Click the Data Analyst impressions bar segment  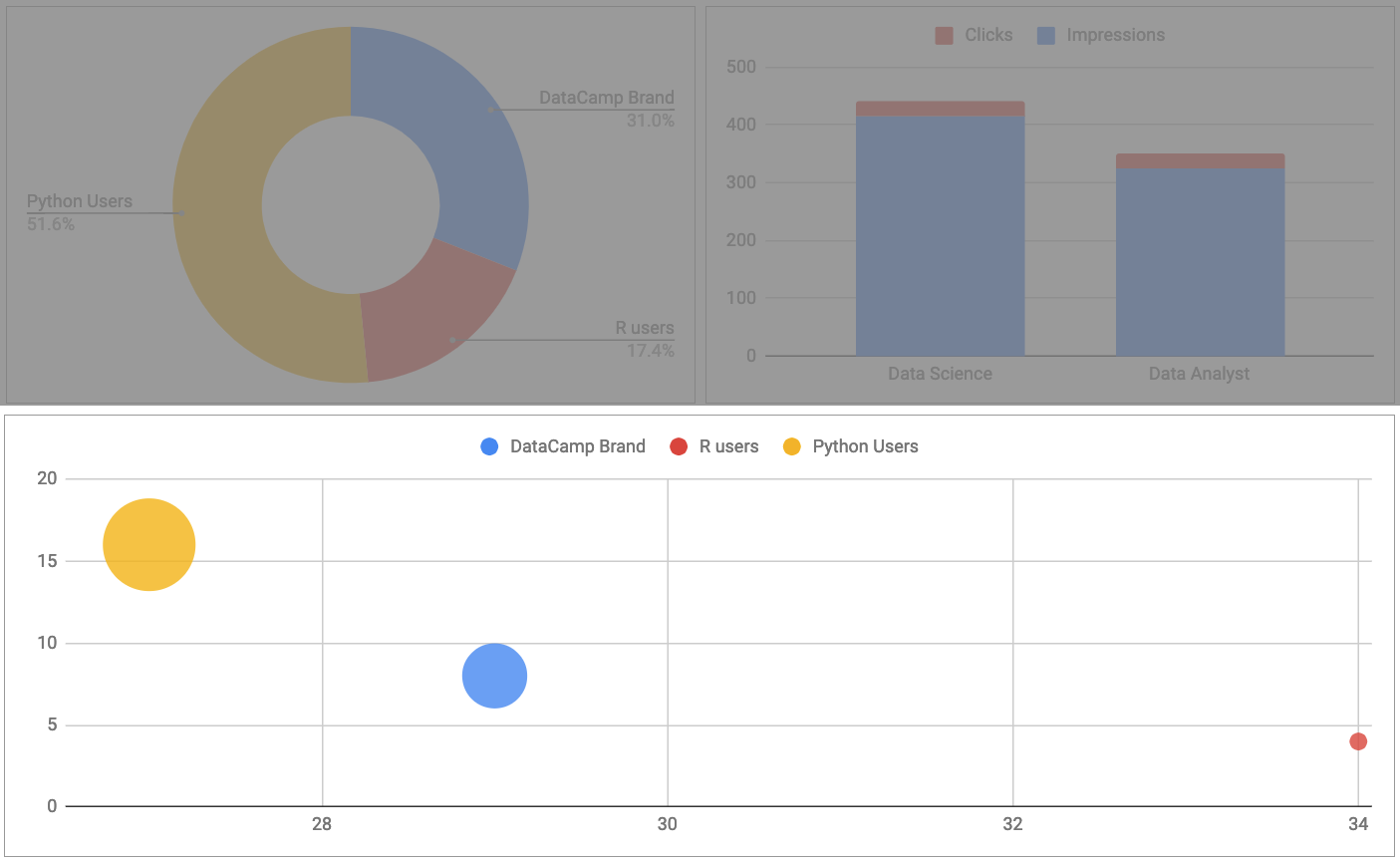1200,262
